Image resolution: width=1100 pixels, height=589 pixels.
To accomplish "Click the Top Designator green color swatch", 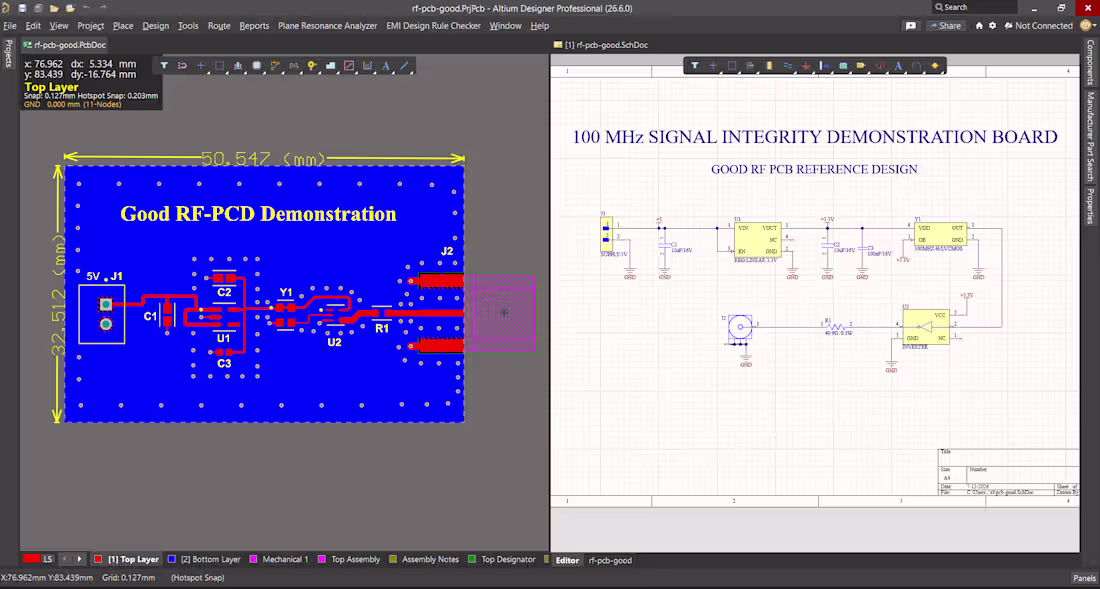I will click(472, 560).
